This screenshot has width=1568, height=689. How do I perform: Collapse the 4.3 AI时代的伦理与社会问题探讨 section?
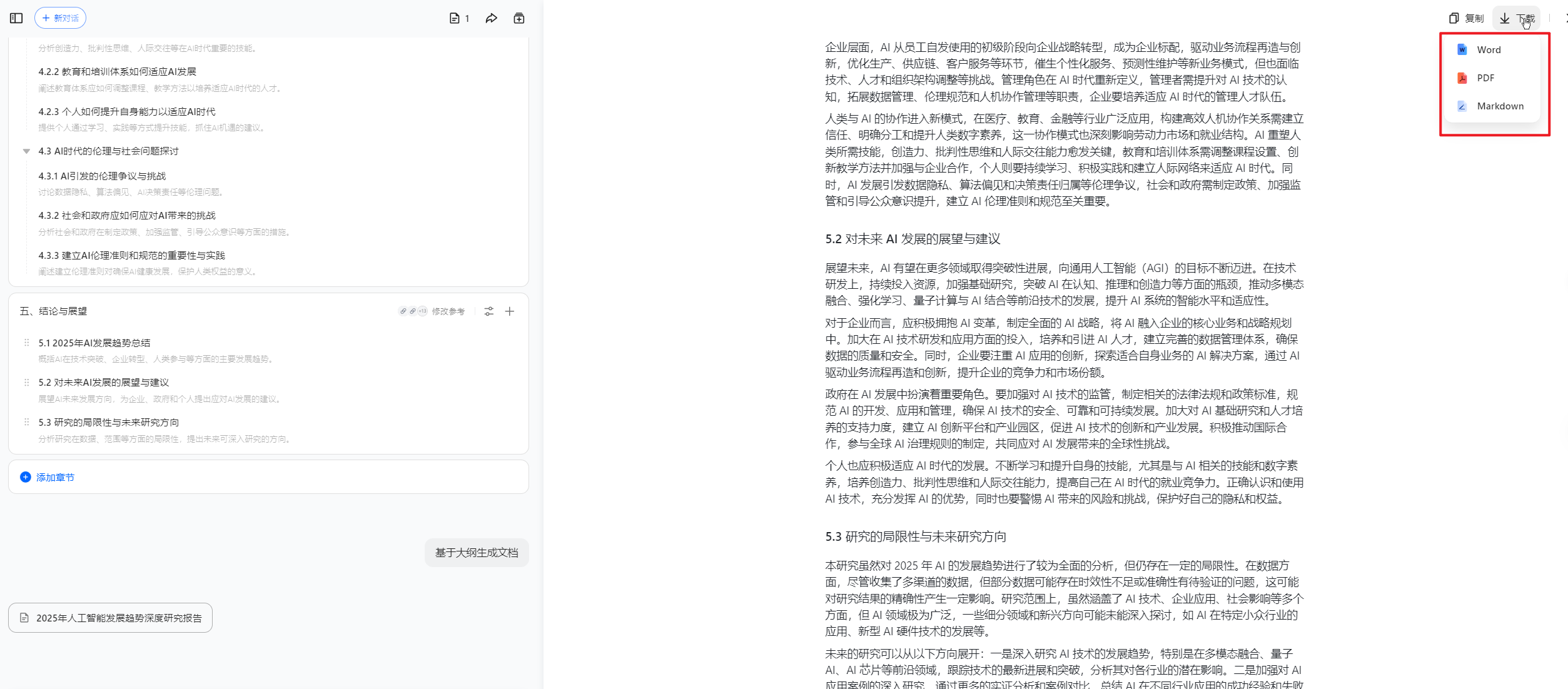pyautogui.click(x=26, y=151)
